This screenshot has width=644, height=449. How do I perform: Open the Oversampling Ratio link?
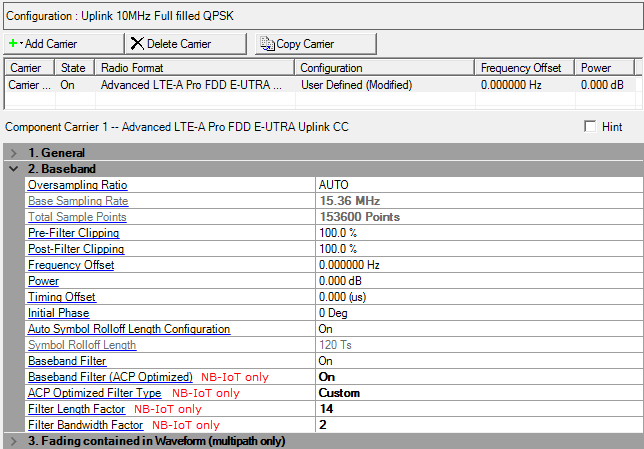click(78, 185)
